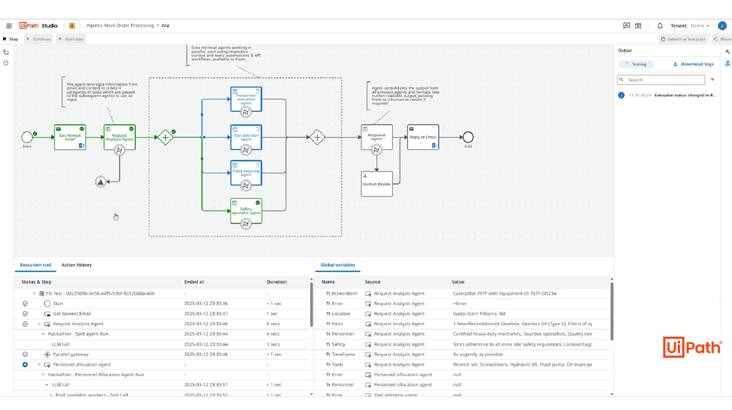Click the Next step debug button
Image resolution: width=732 pixels, height=410 pixels.
point(71,39)
